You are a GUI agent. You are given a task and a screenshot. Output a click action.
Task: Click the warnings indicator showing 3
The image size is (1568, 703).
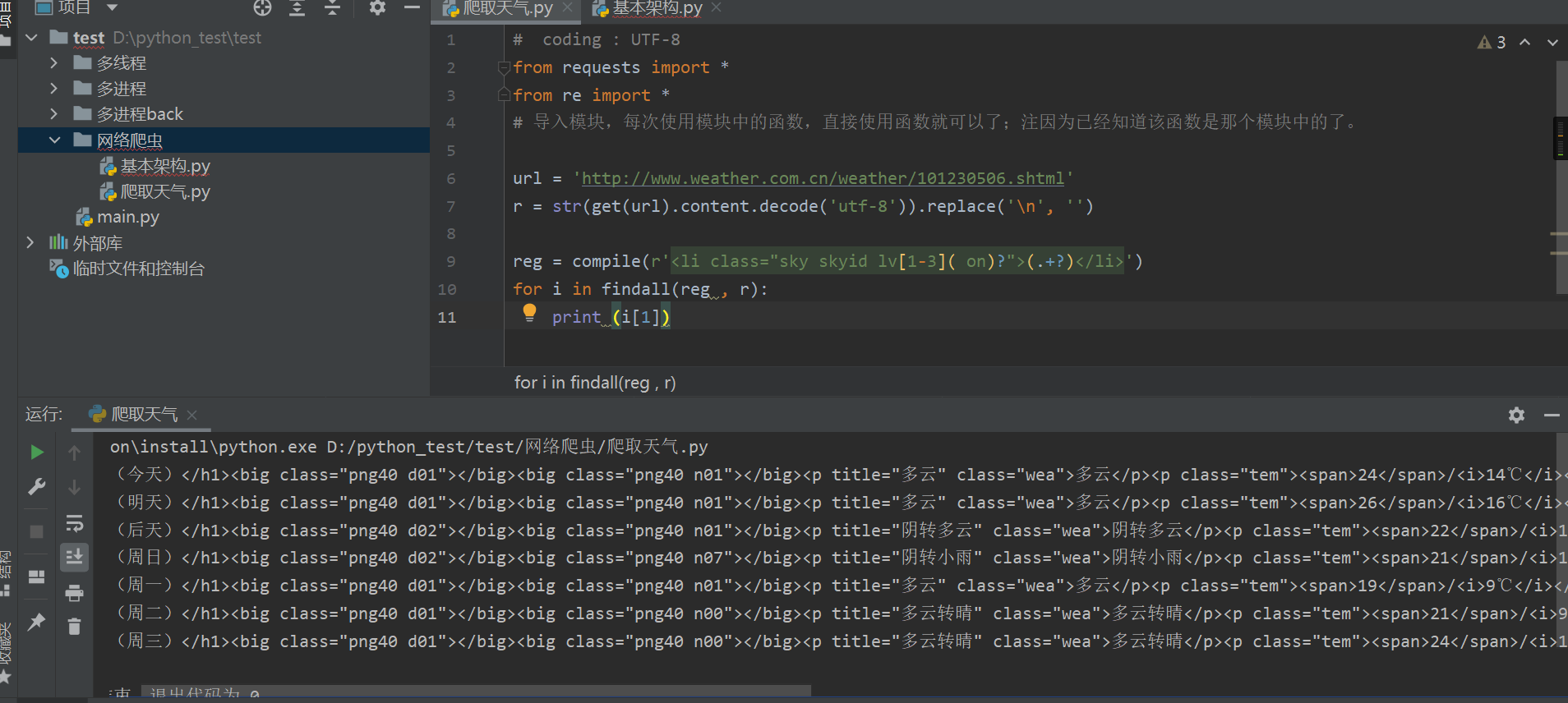(x=1492, y=42)
